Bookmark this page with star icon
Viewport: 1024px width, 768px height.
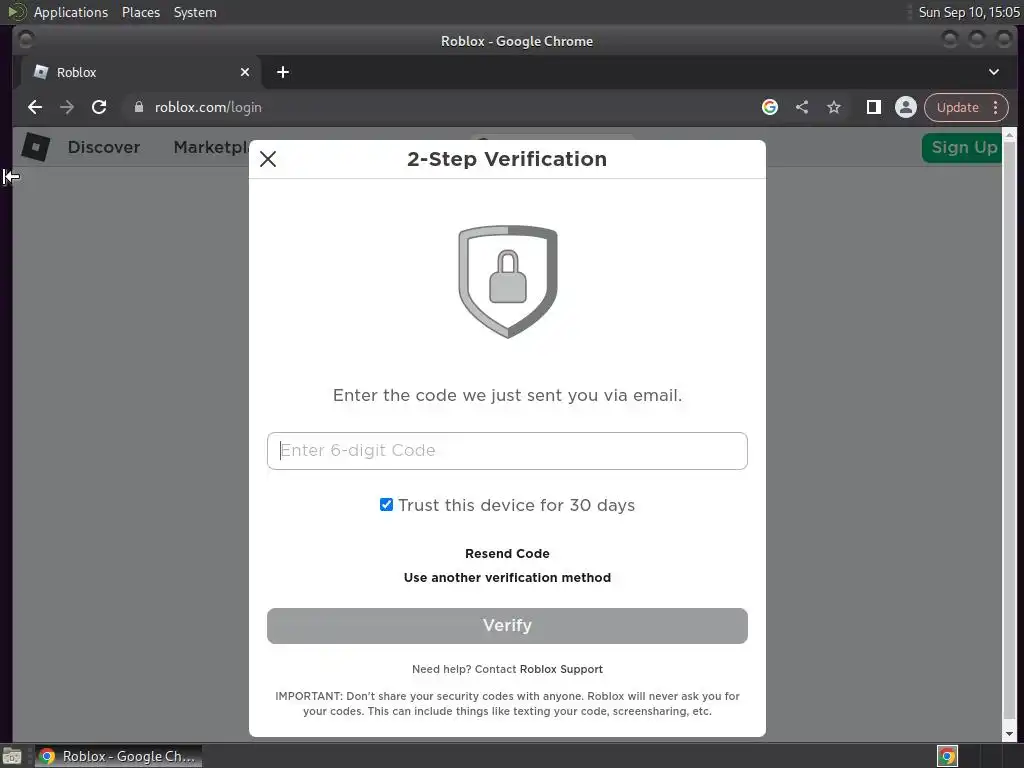pyautogui.click(x=833, y=107)
